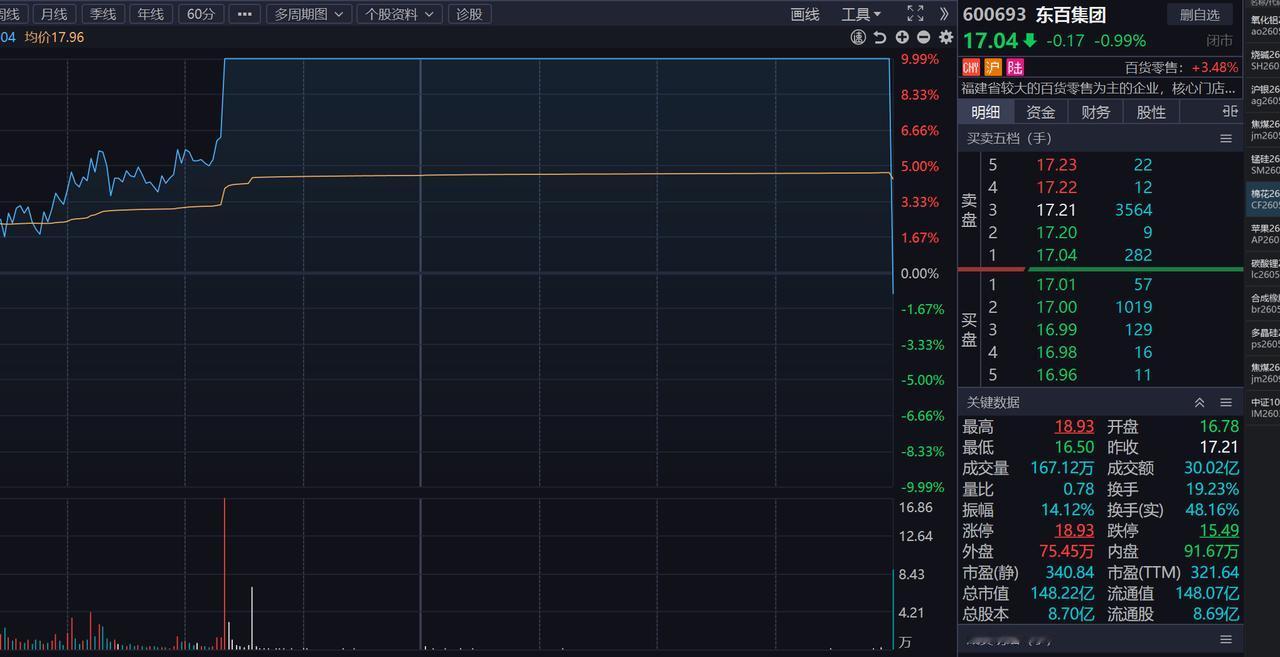Screen dimensions: 1280x657
Task: Select the 财务 tab
Action: [1095, 112]
